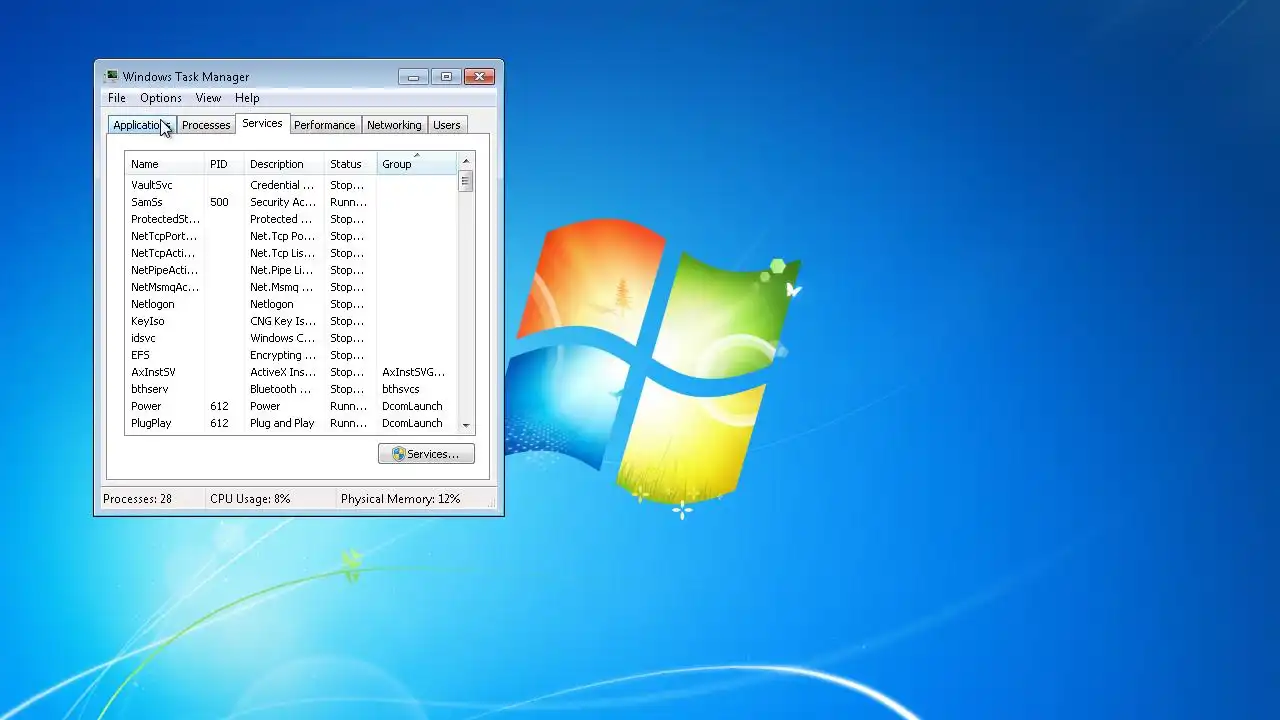The width and height of the screenshot is (1280, 720).
Task: Click Processes: 28 in status bar
Action: [x=138, y=498]
